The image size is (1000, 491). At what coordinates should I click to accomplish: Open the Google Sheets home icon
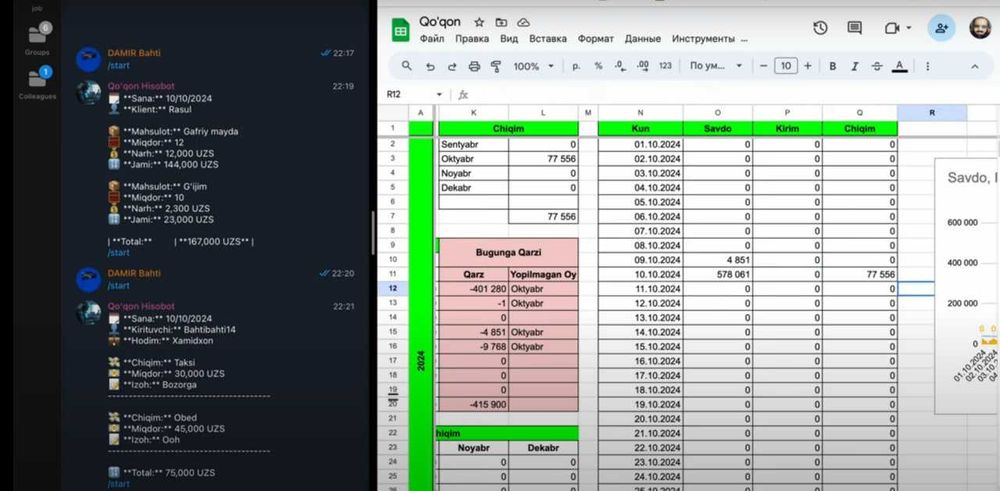[401, 30]
